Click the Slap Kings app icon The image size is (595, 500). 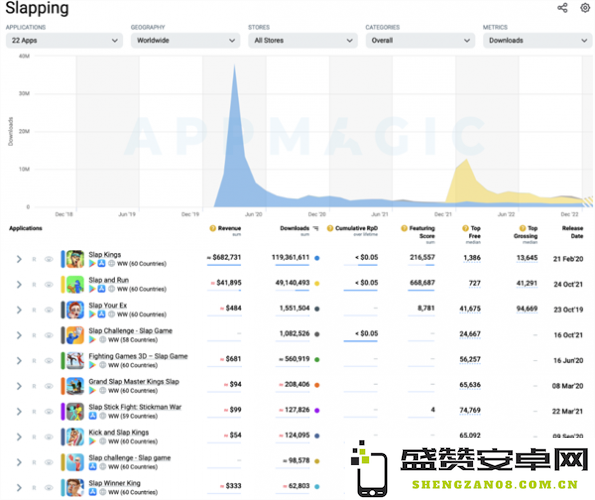(x=75, y=259)
